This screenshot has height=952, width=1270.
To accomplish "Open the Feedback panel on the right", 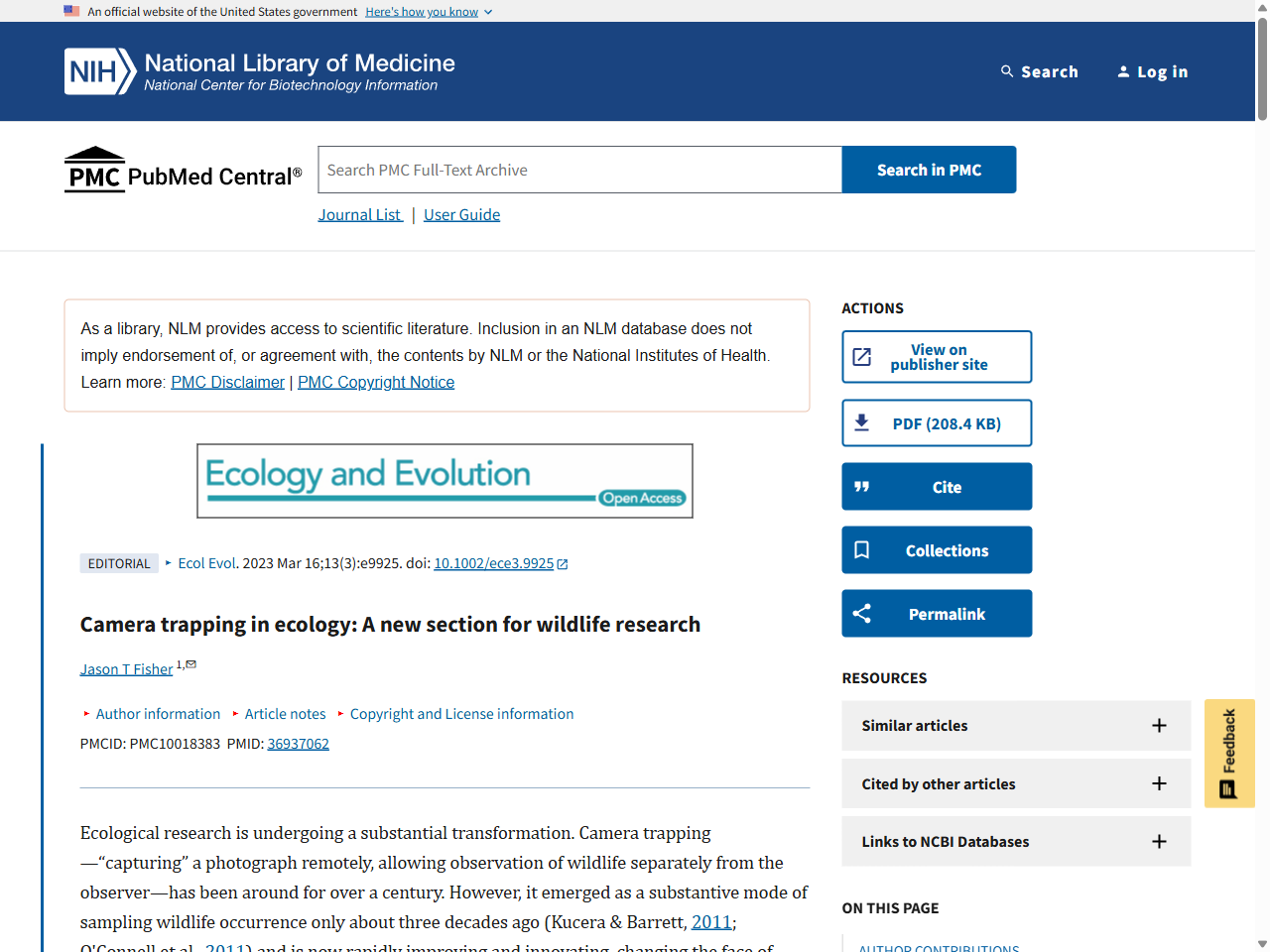I will pos(1229,753).
